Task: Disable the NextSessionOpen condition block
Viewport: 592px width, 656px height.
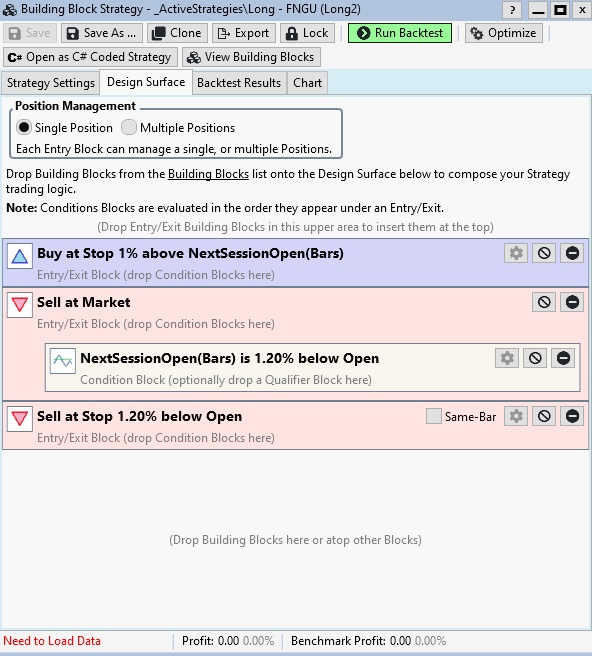Action: pos(535,358)
